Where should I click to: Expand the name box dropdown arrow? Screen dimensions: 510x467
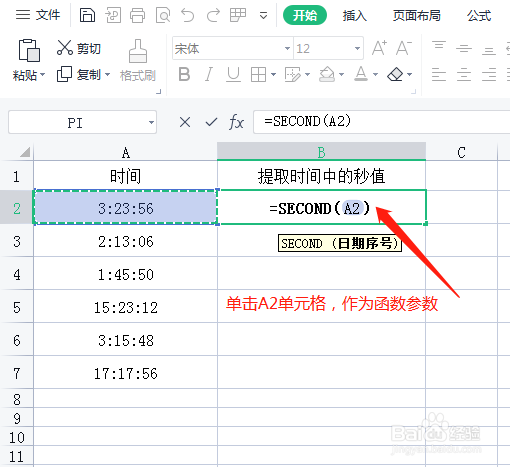pos(151,122)
